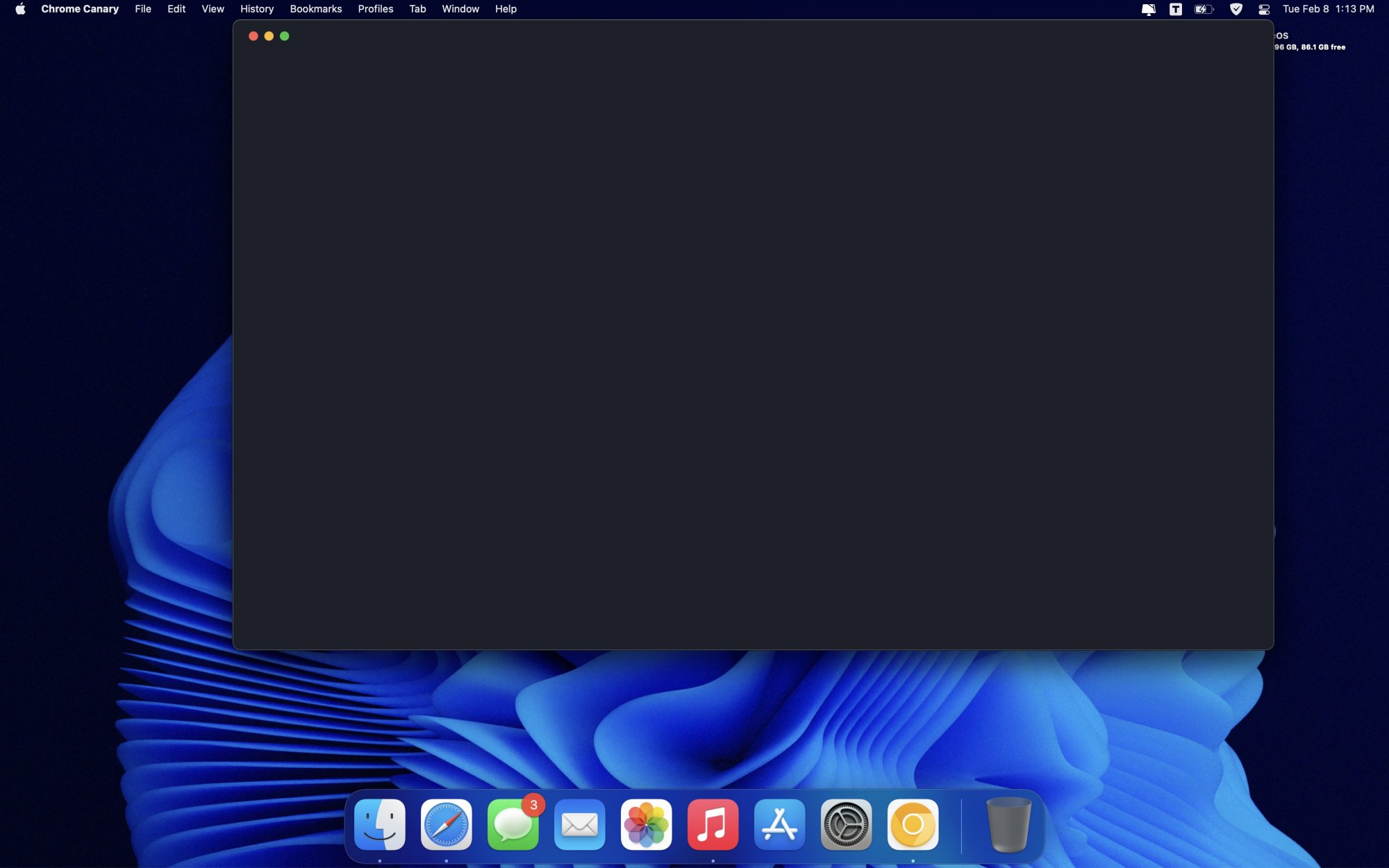Open the Trash in the Dock
The width and height of the screenshot is (1389, 868).
click(1008, 825)
